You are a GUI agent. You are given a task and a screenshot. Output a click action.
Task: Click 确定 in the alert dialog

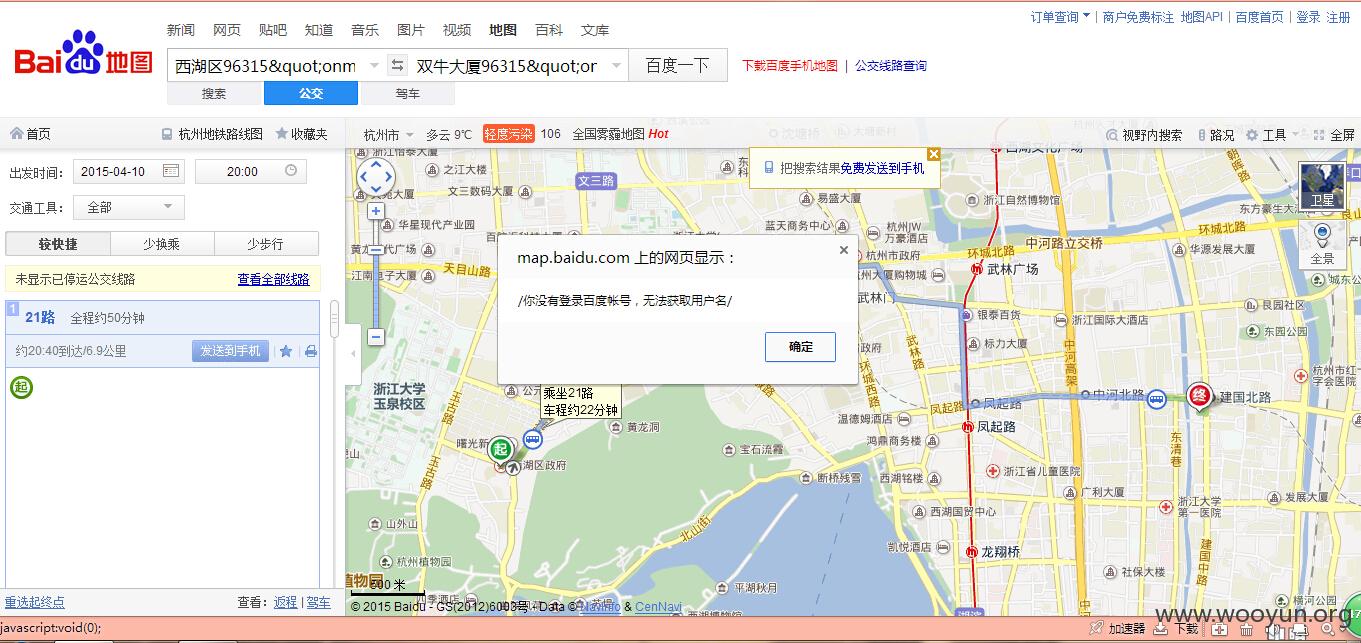tap(801, 347)
